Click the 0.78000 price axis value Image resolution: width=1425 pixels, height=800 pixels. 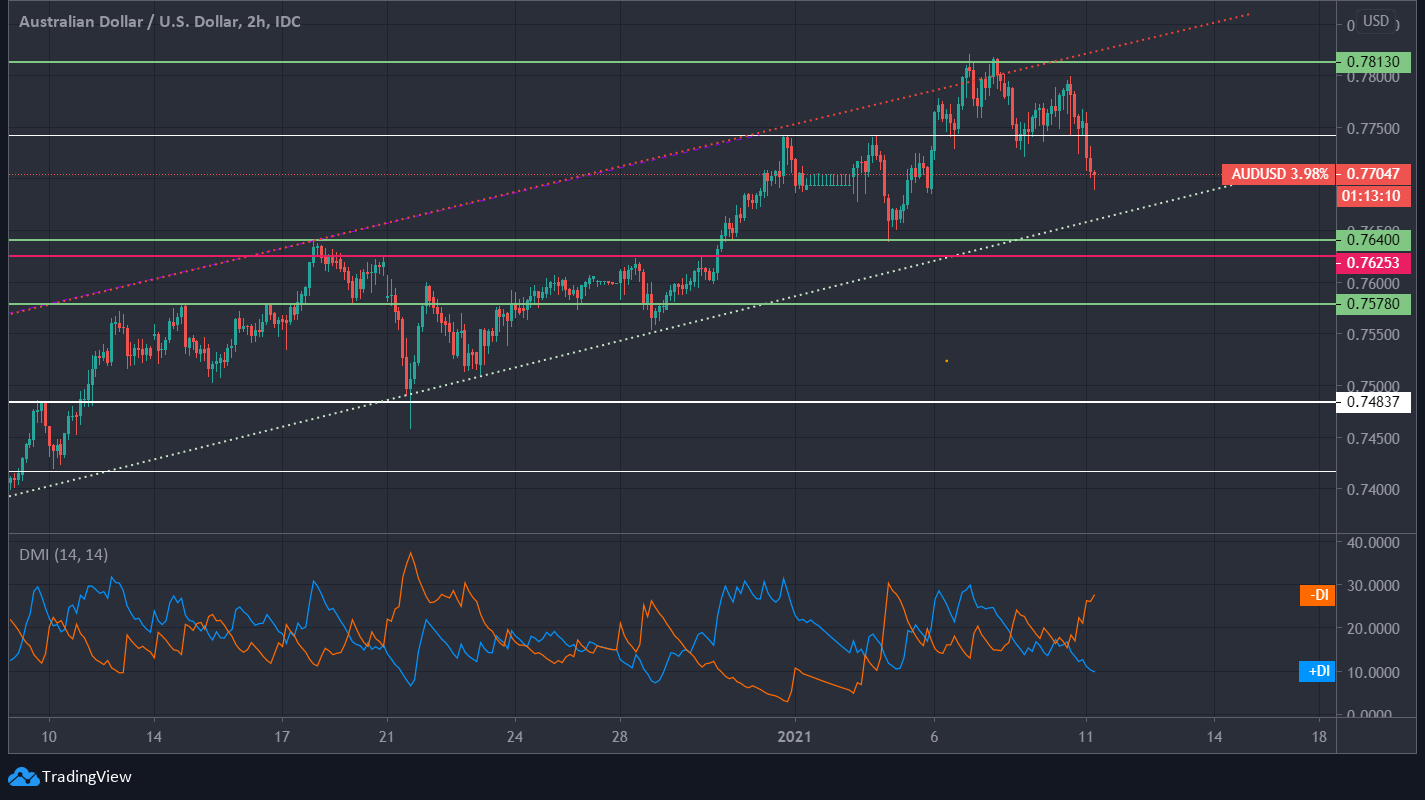[x=1373, y=77]
